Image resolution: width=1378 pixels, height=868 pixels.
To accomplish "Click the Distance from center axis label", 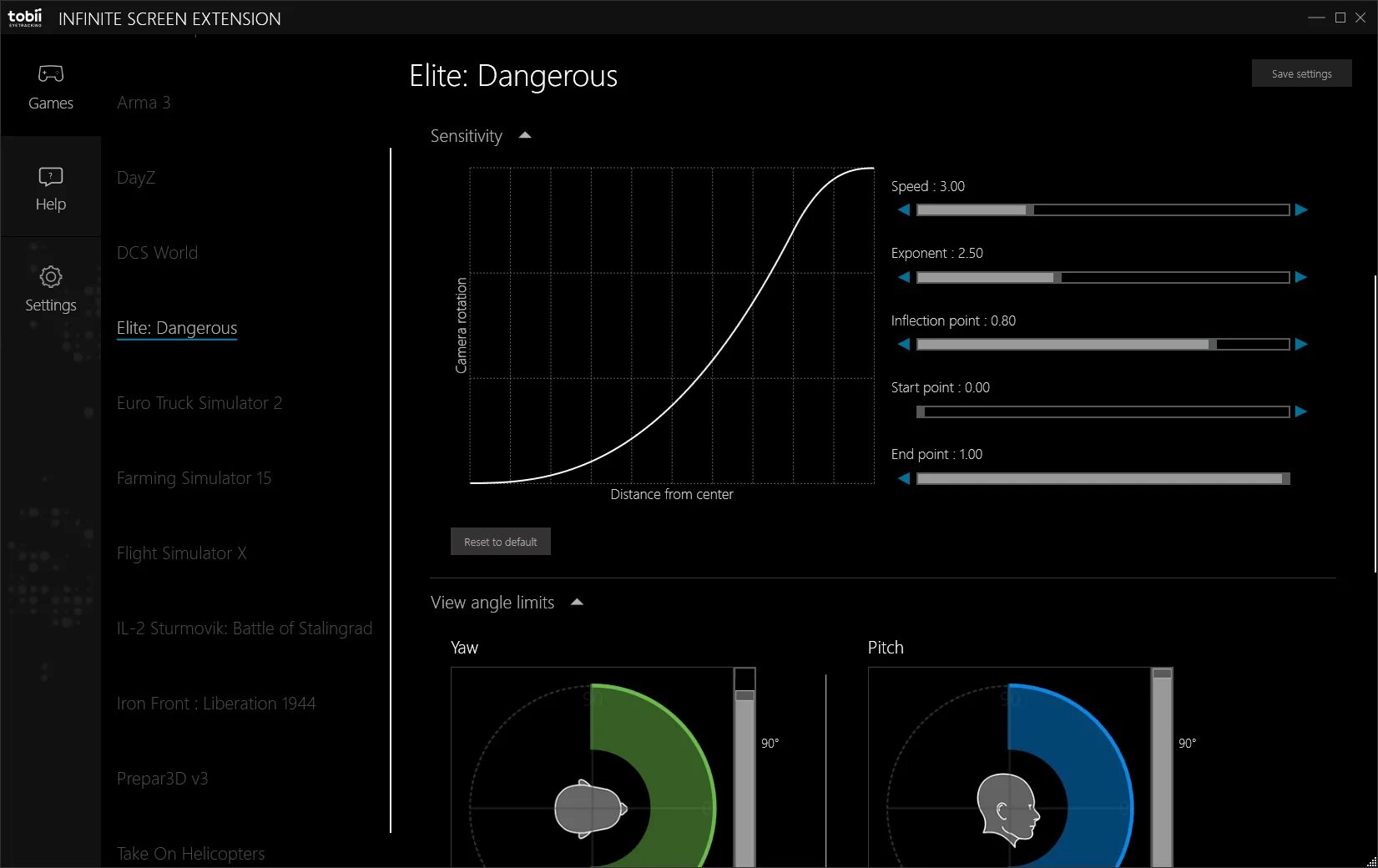I will 672,494.
